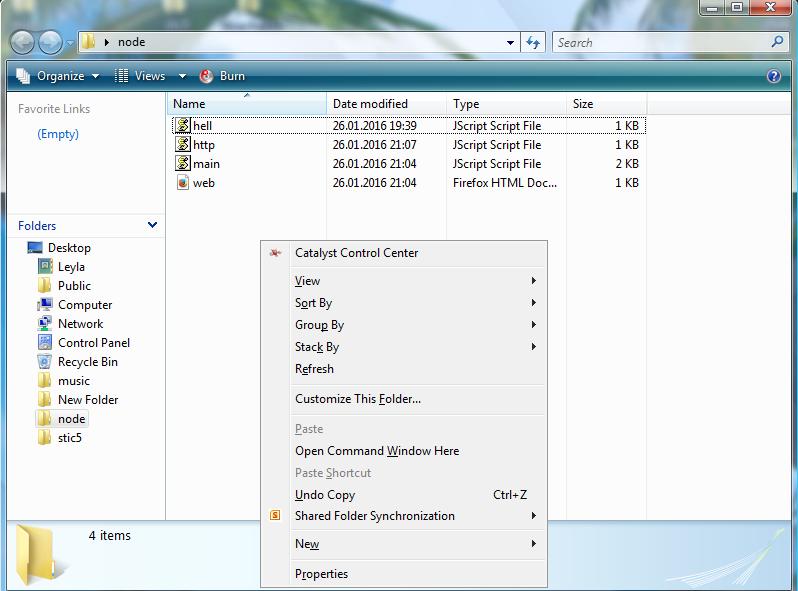Sort by the Size column header
The width and height of the screenshot is (798, 591).
[606, 104]
